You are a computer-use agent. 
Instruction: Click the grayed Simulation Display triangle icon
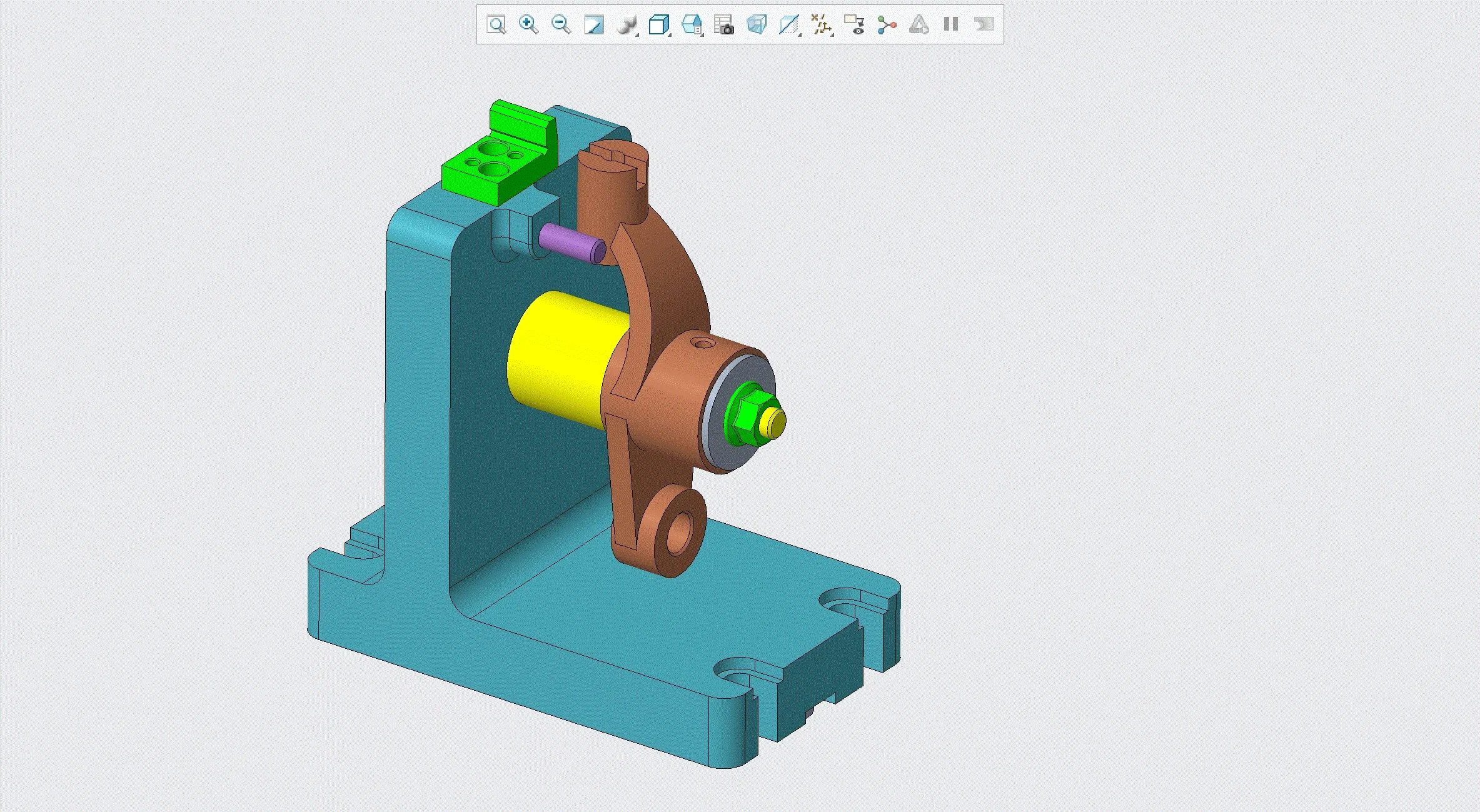[x=919, y=25]
